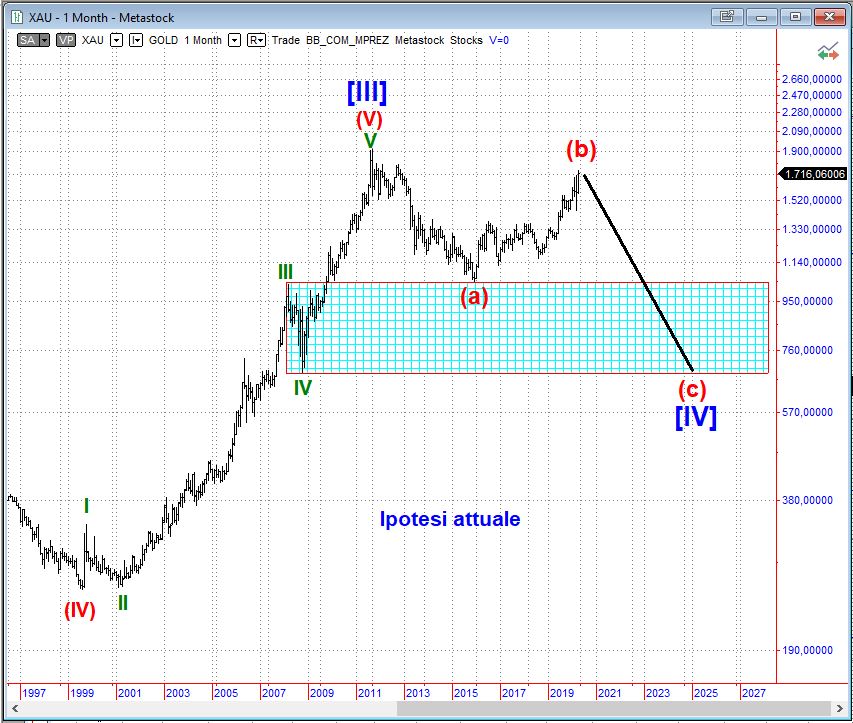Image resolution: width=853 pixels, height=723 pixels.
Task: Maximize the chart window
Action: point(795,17)
